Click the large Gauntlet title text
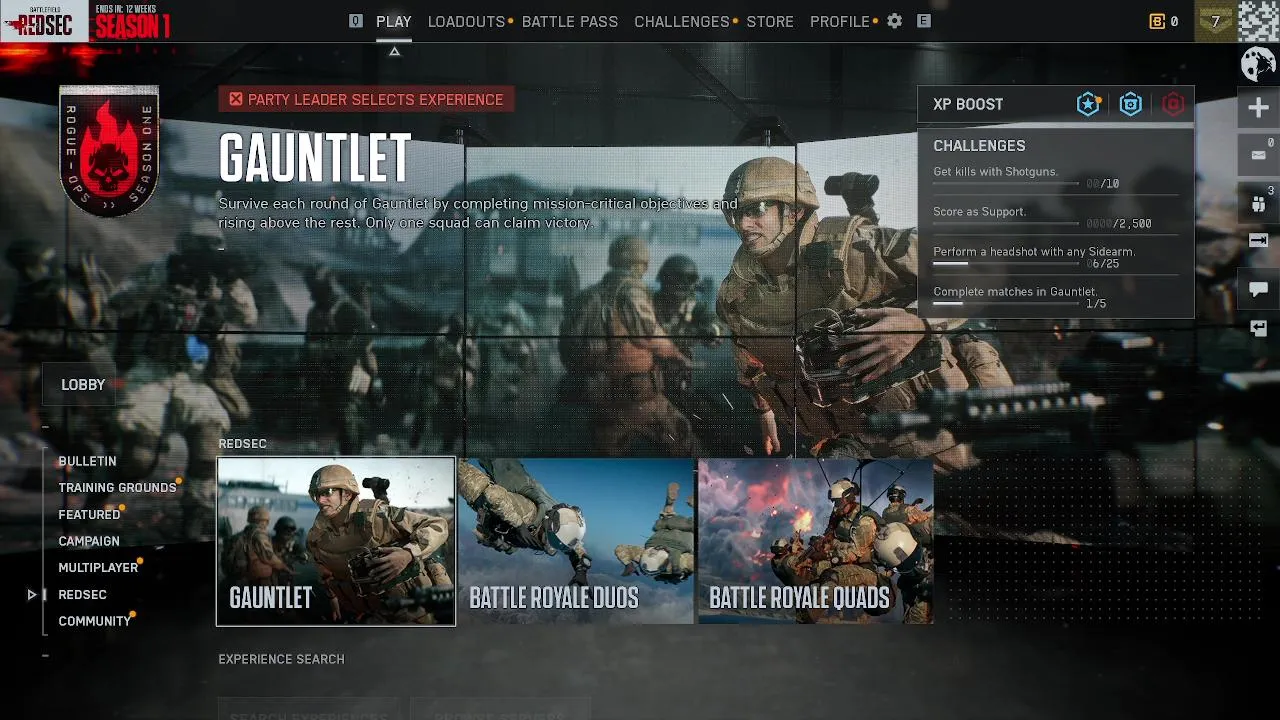 coord(315,158)
